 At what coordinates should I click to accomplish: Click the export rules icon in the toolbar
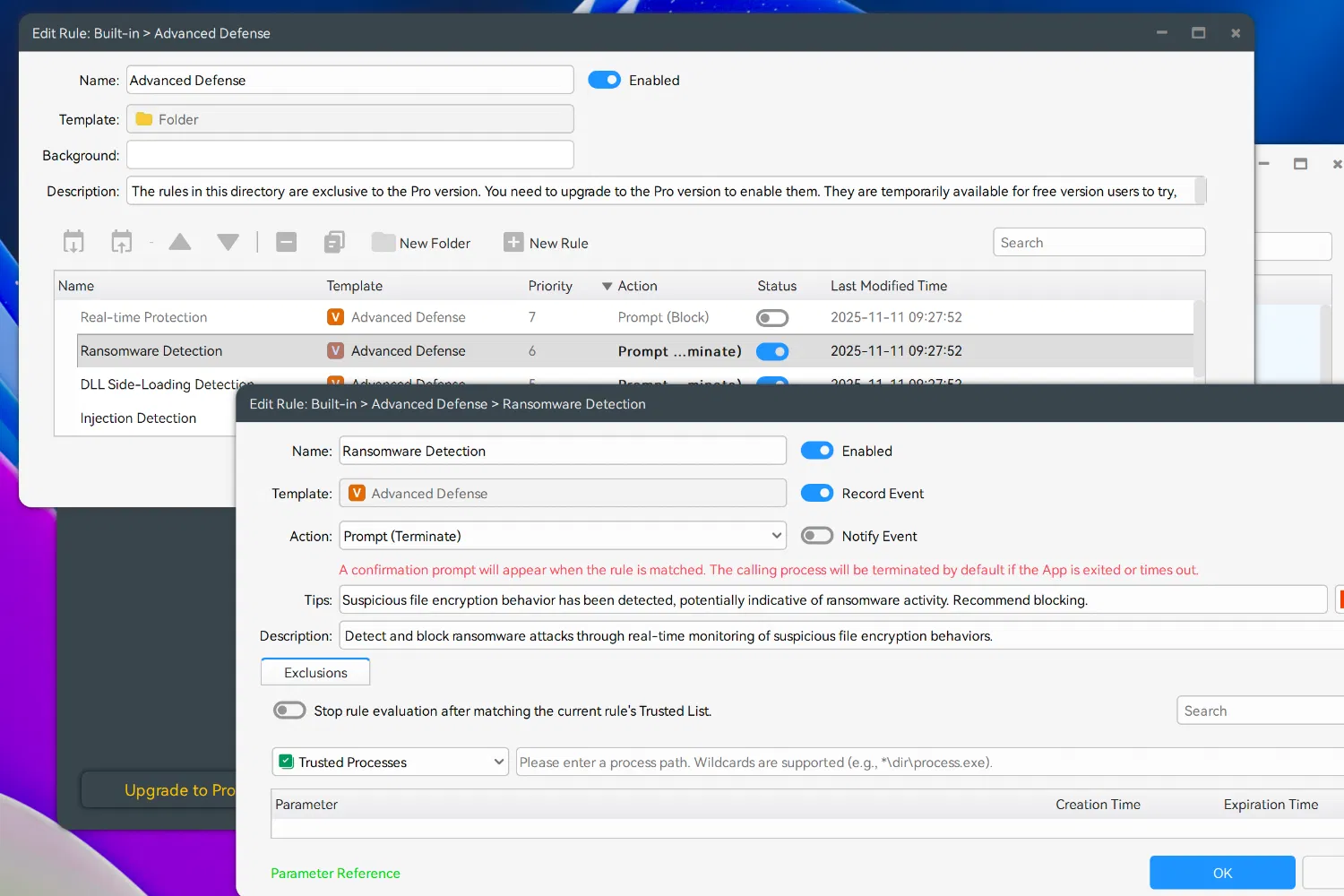(x=121, y=242)
